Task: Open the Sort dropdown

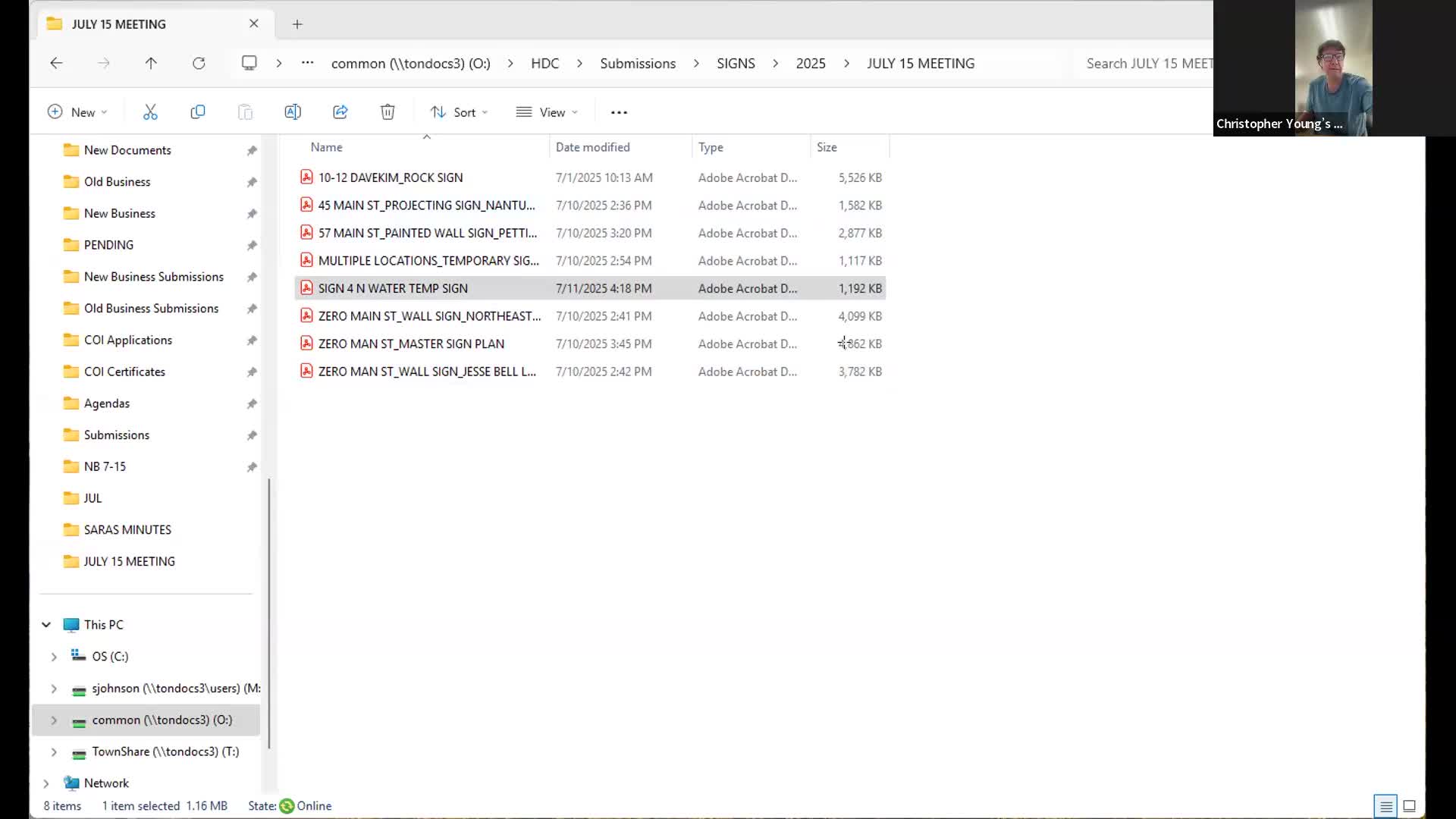Action: pos(460,112)
